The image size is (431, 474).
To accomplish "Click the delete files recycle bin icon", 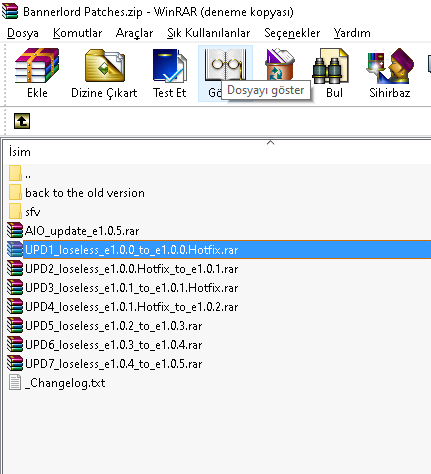I will pyautogui.click(x=279, y=64).
